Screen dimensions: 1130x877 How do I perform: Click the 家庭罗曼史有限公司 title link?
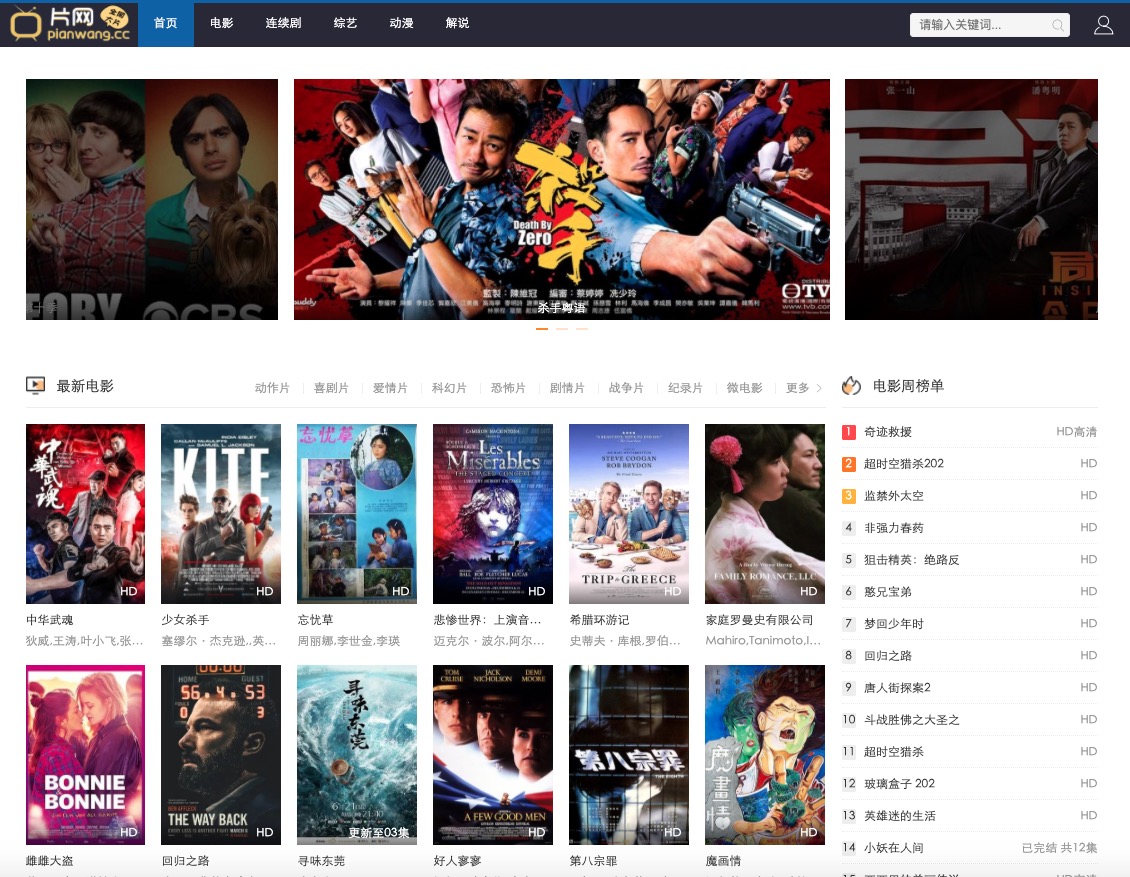click(760, 620)
